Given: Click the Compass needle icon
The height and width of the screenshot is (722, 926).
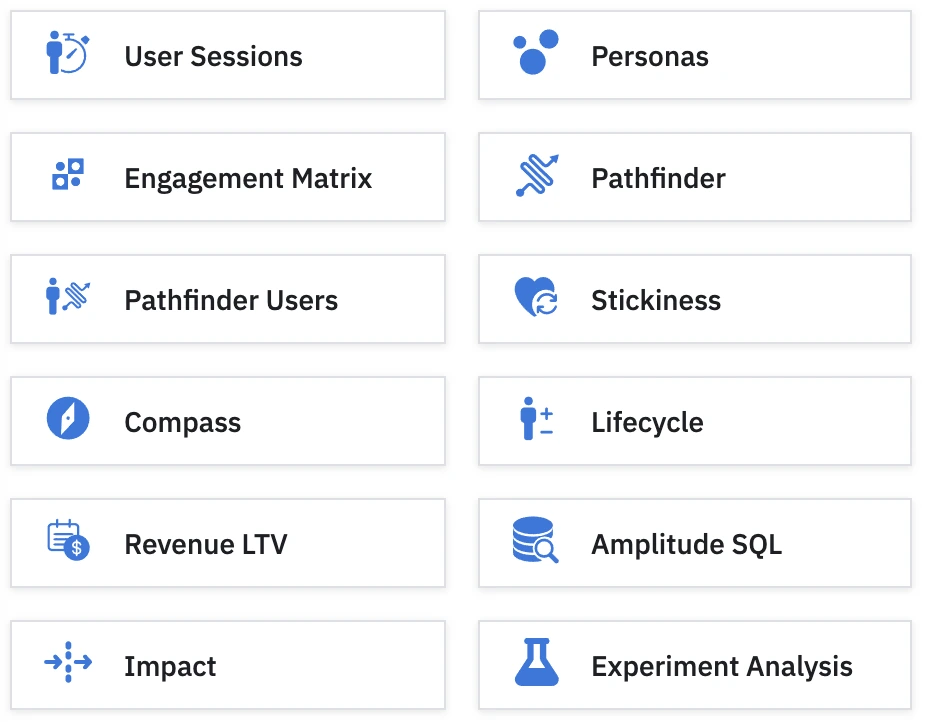Looking at the screenshot, I should pos(67,419).
